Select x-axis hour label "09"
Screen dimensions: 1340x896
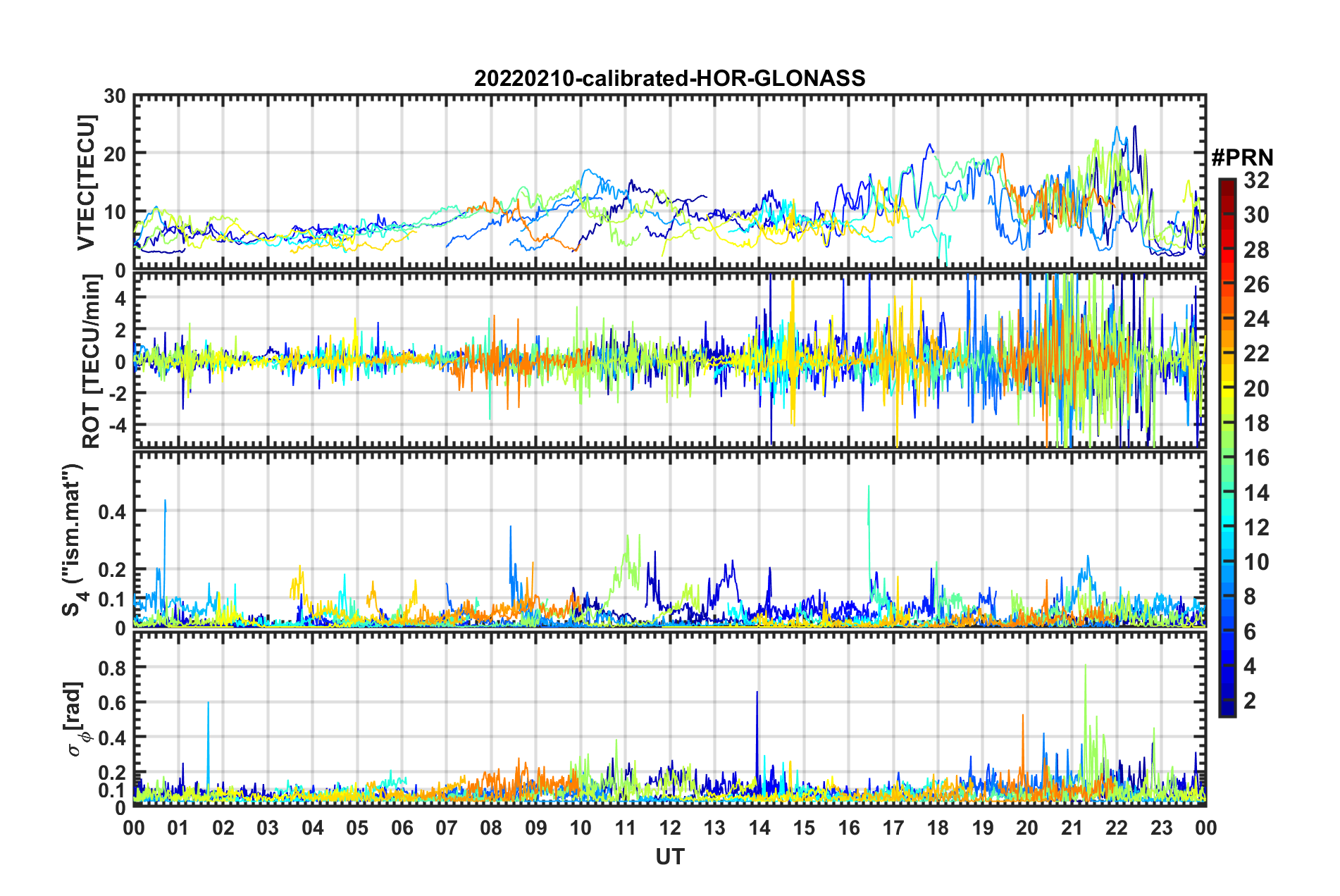[536, 828]
